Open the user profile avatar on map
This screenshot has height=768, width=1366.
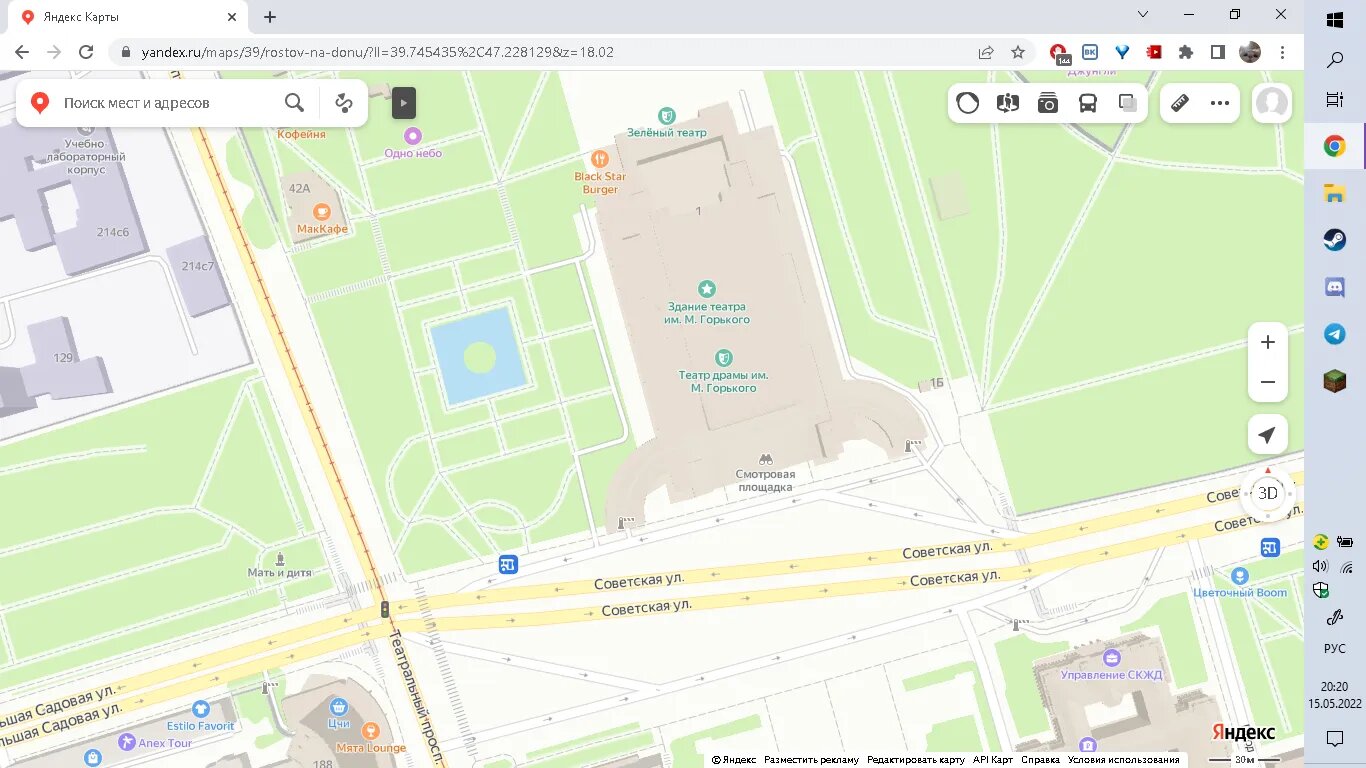click(1272, 102)
